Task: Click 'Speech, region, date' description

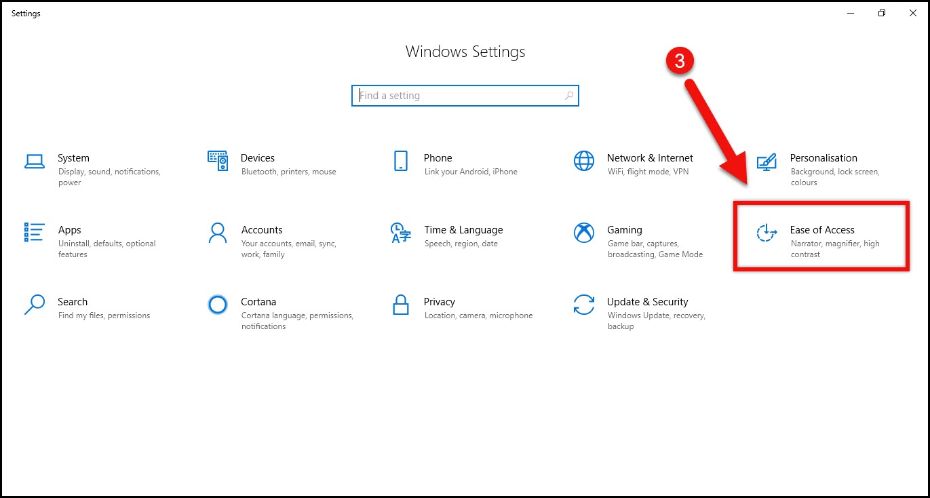Action: coord(461,244)
